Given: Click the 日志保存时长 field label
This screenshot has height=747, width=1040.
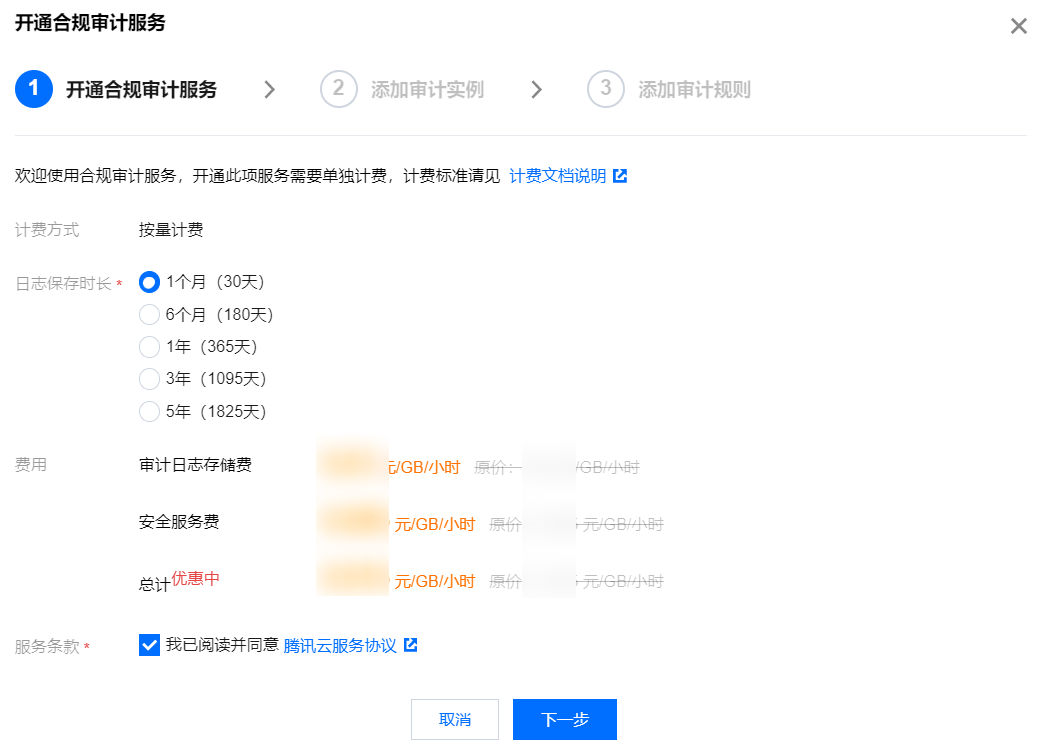Looking at the screenshot, I should (x=64, y=284).
